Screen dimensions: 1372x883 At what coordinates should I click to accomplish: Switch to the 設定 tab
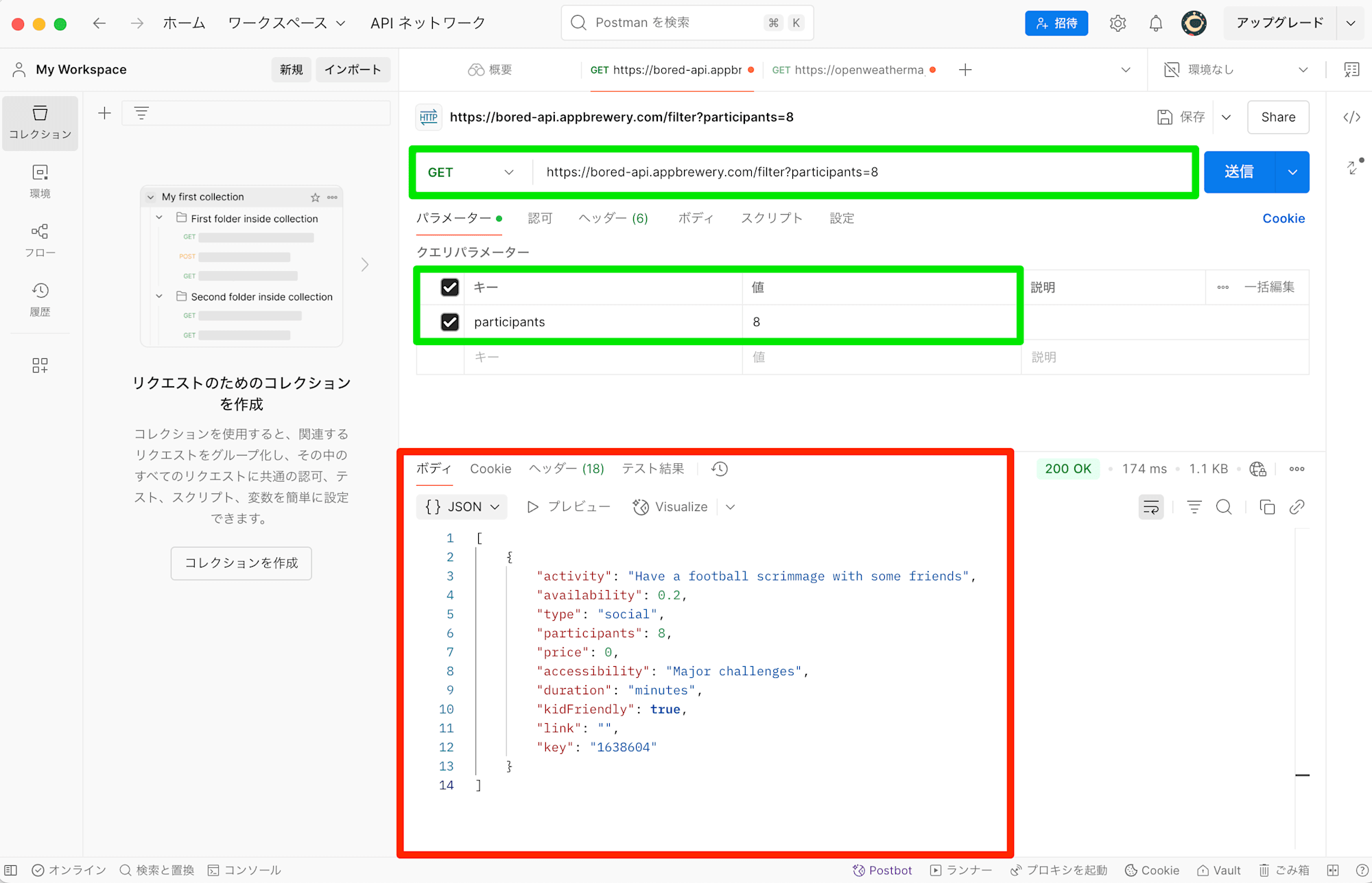click(x=842, y=218)
